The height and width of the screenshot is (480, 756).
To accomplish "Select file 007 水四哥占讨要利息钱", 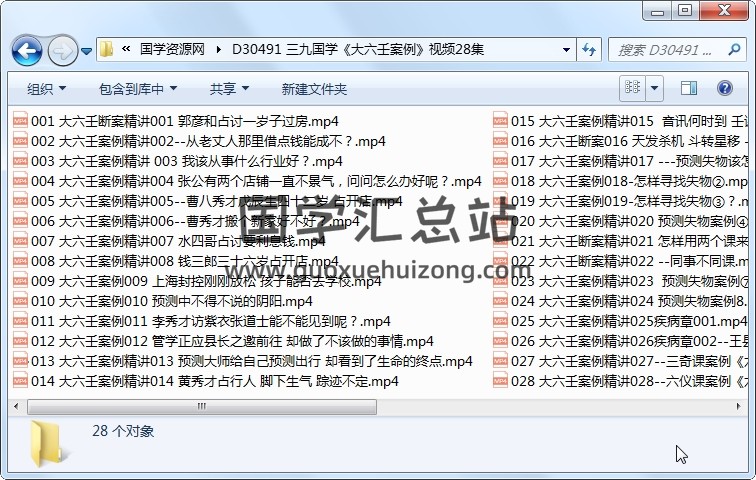I will (169, 241).
